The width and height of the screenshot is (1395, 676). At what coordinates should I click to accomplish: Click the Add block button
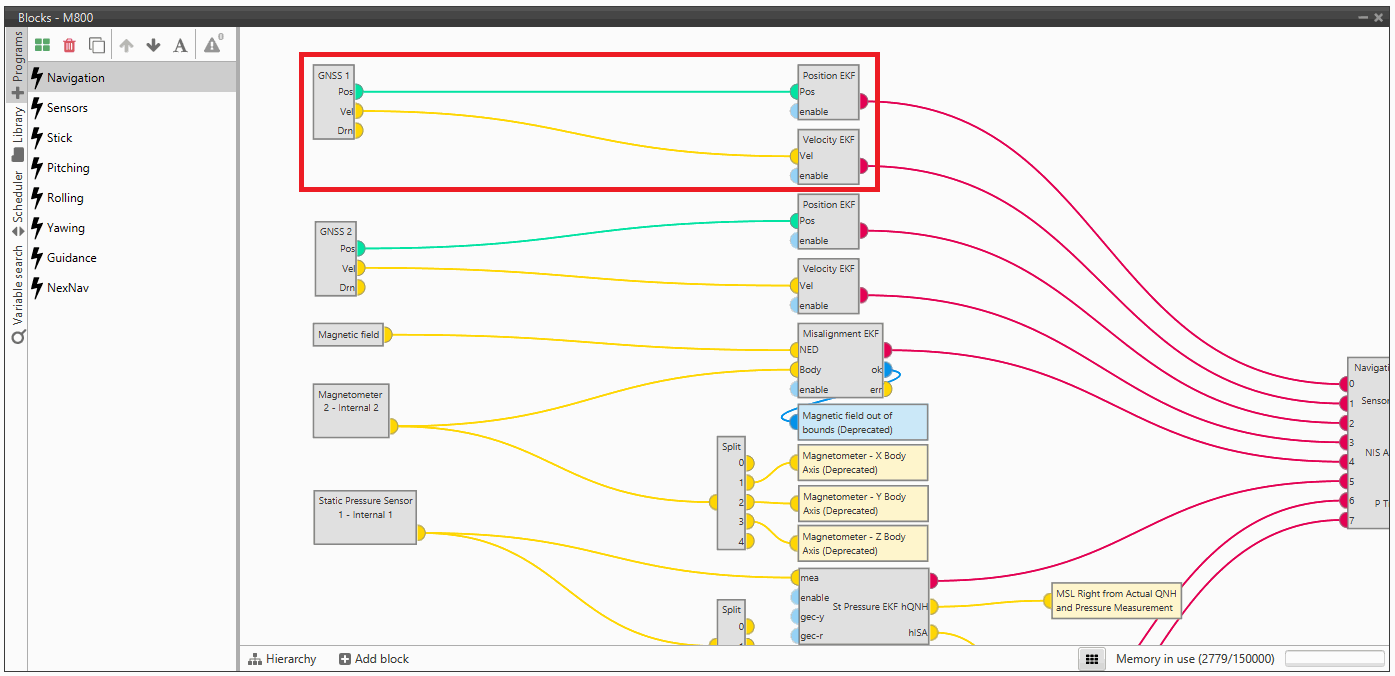tap(374, 659)
